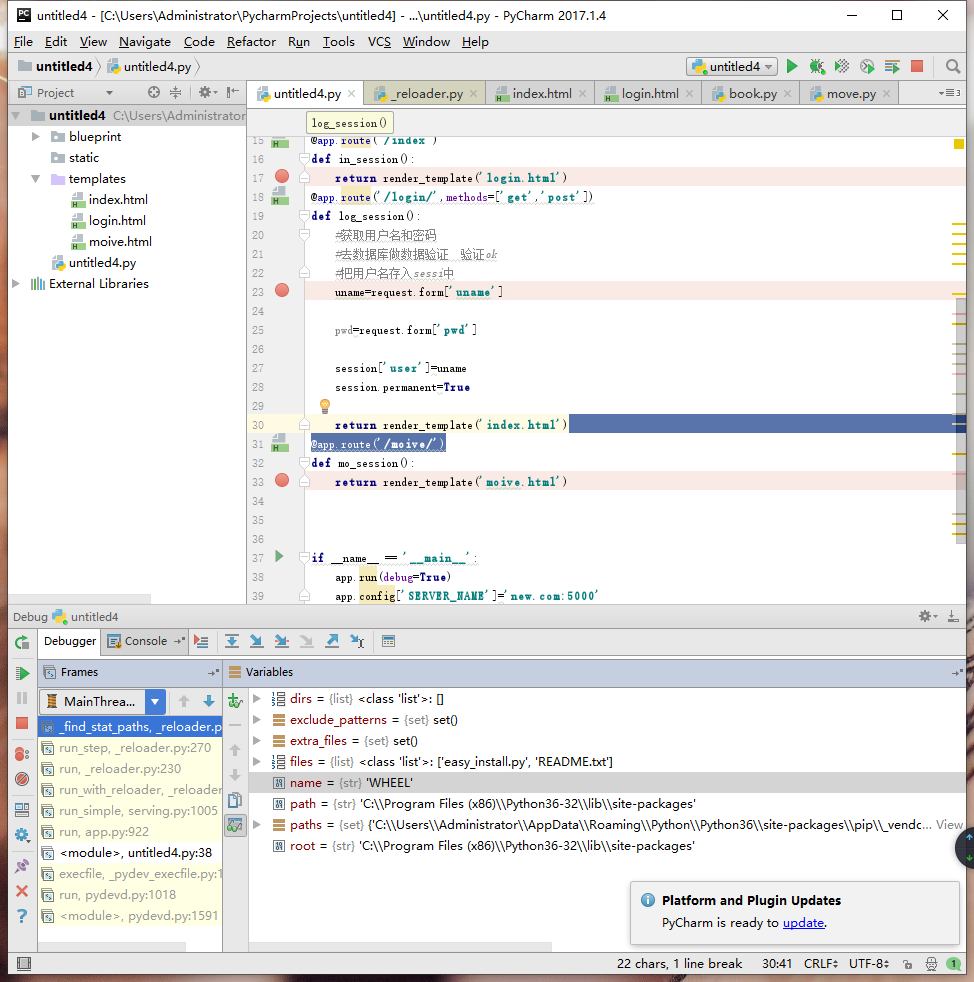
Task: Expand External Libraries node
Action: click(16, 284)
